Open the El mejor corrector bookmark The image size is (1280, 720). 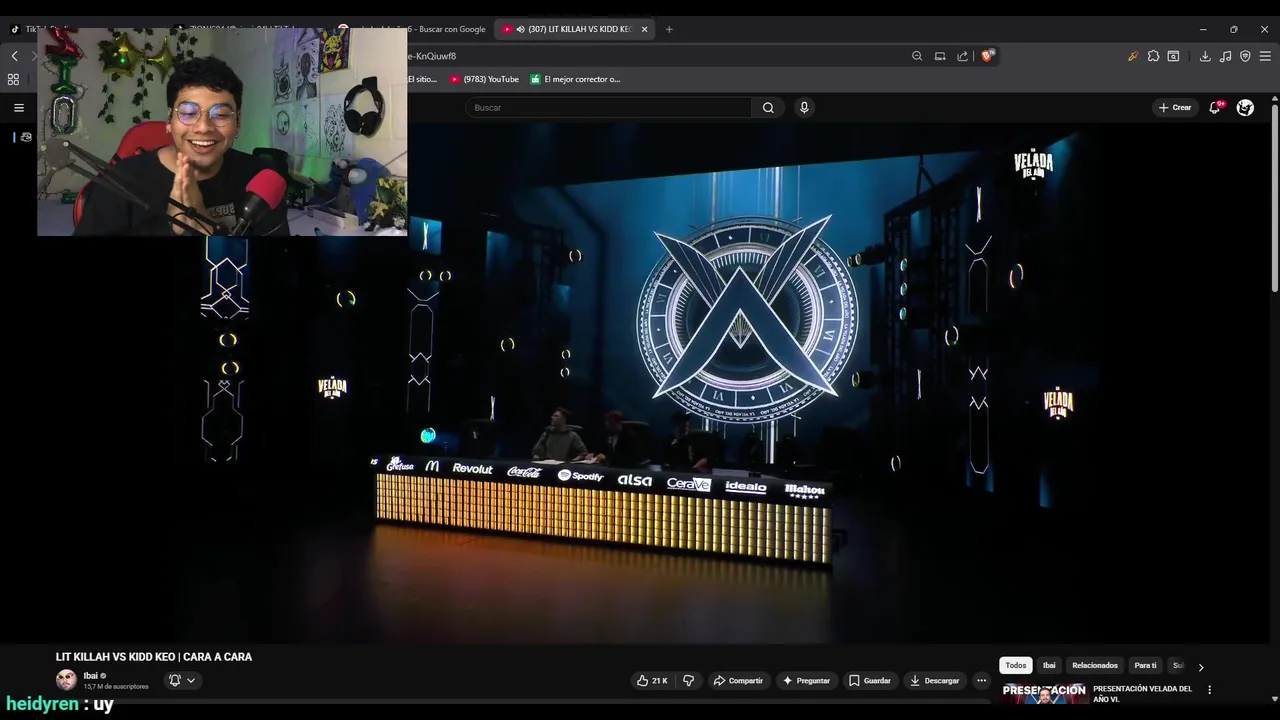pyautogui.click(x=575, y=79)
